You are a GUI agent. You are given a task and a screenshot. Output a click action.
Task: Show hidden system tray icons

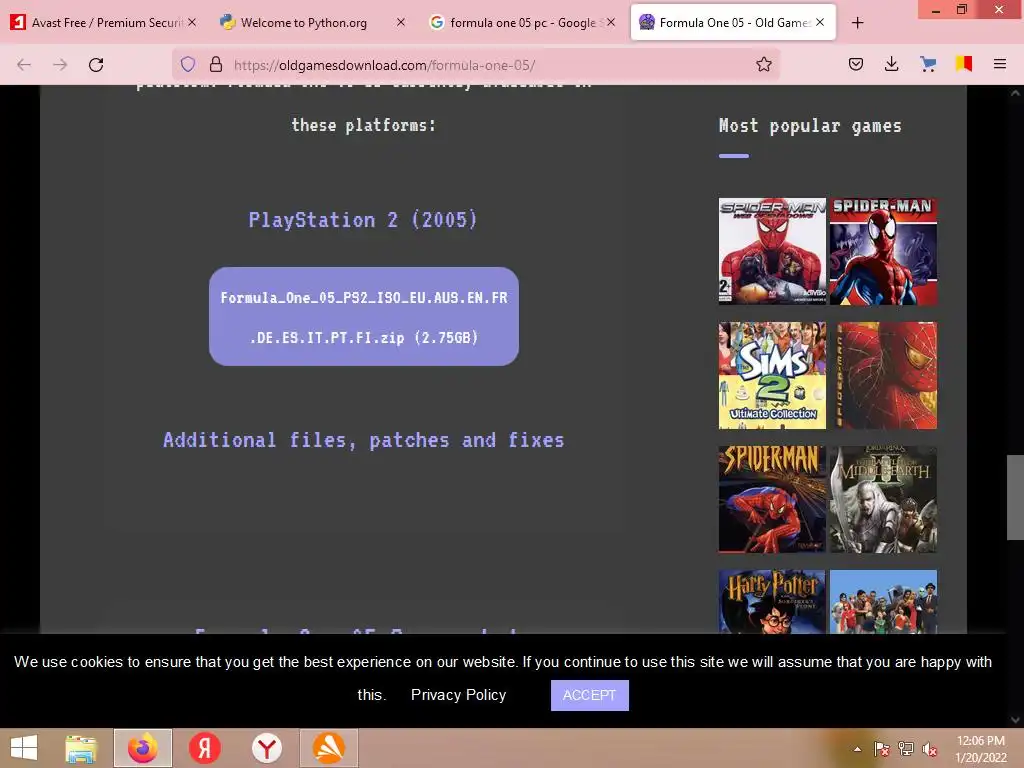[857, 749]
